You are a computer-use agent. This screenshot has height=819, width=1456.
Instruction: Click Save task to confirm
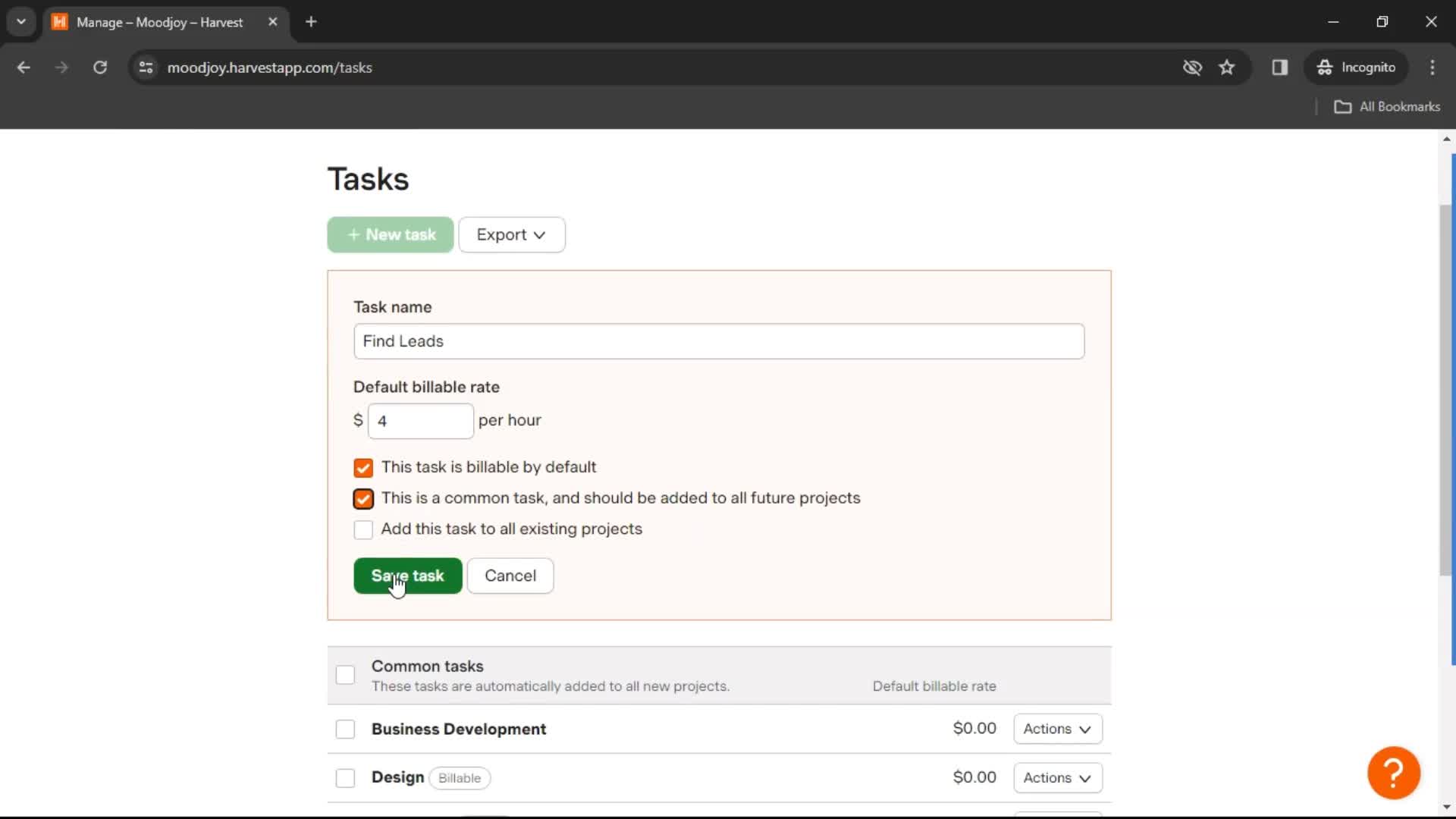[408, 575]
